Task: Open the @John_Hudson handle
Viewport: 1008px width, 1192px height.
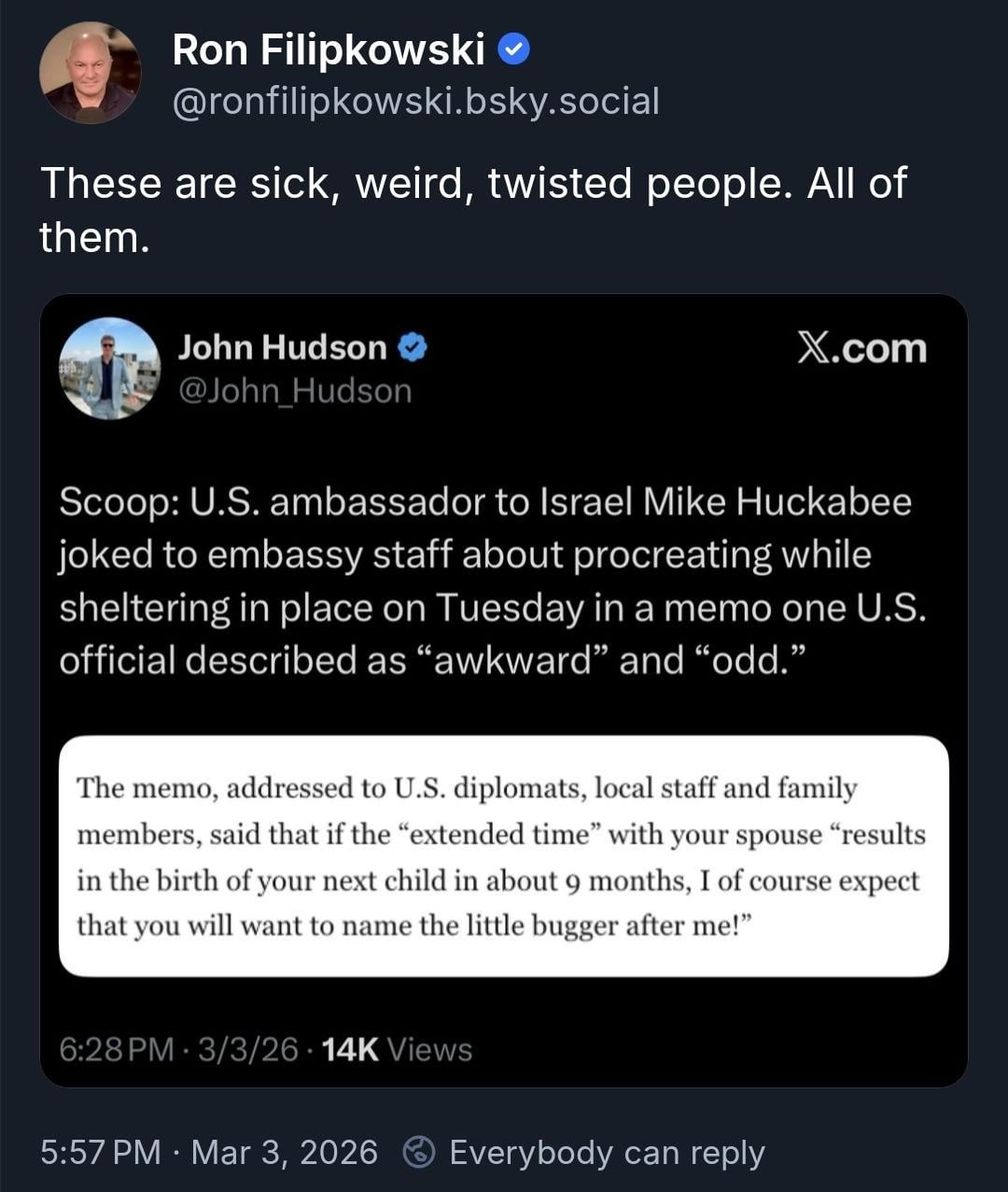Action: tap(295, 390)
